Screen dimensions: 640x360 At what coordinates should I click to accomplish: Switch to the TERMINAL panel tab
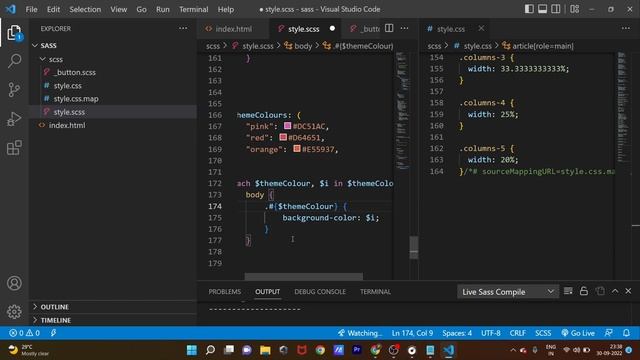(375, 291)
